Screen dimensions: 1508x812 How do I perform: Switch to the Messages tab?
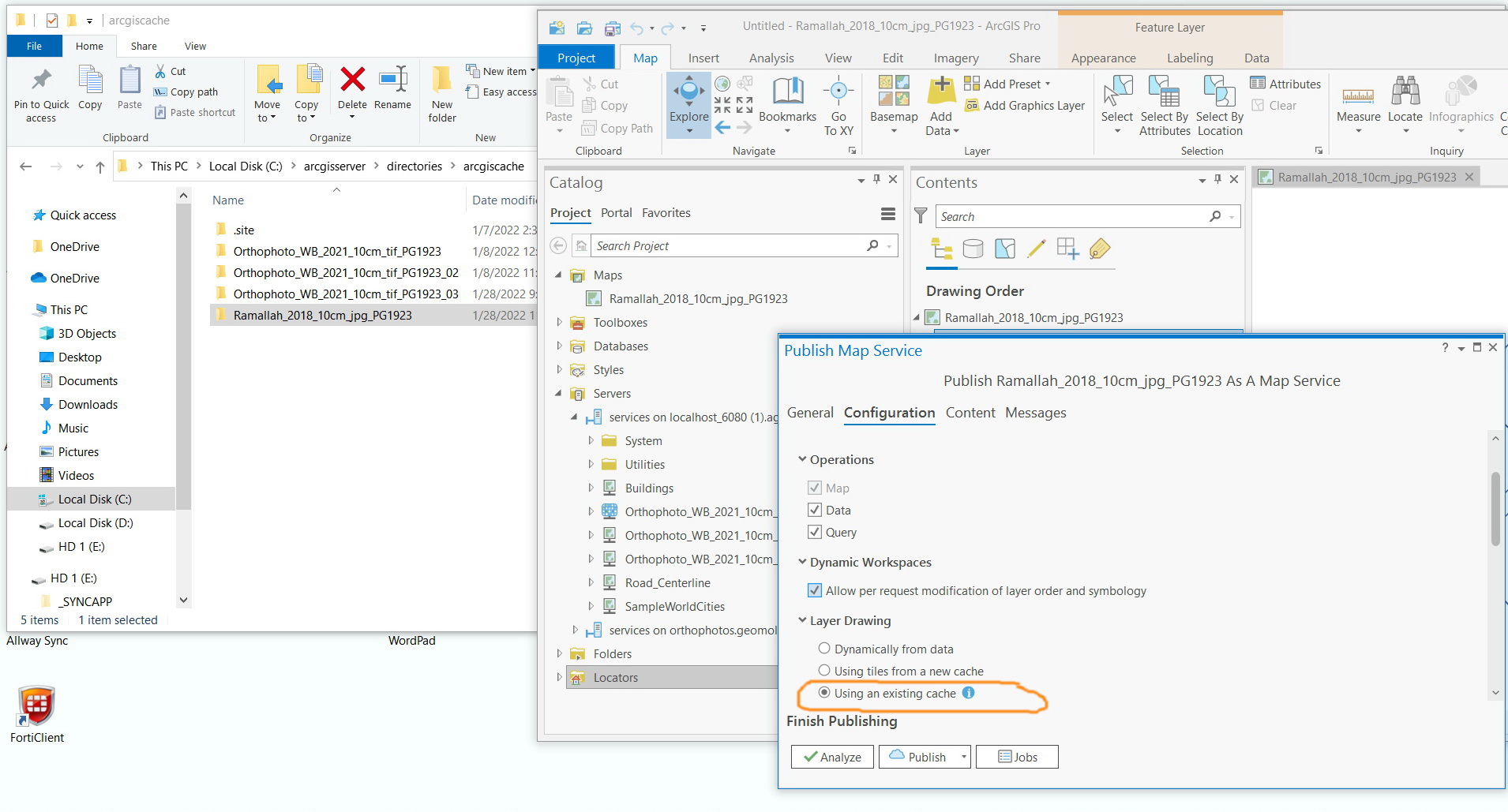tap(1035, 412)
